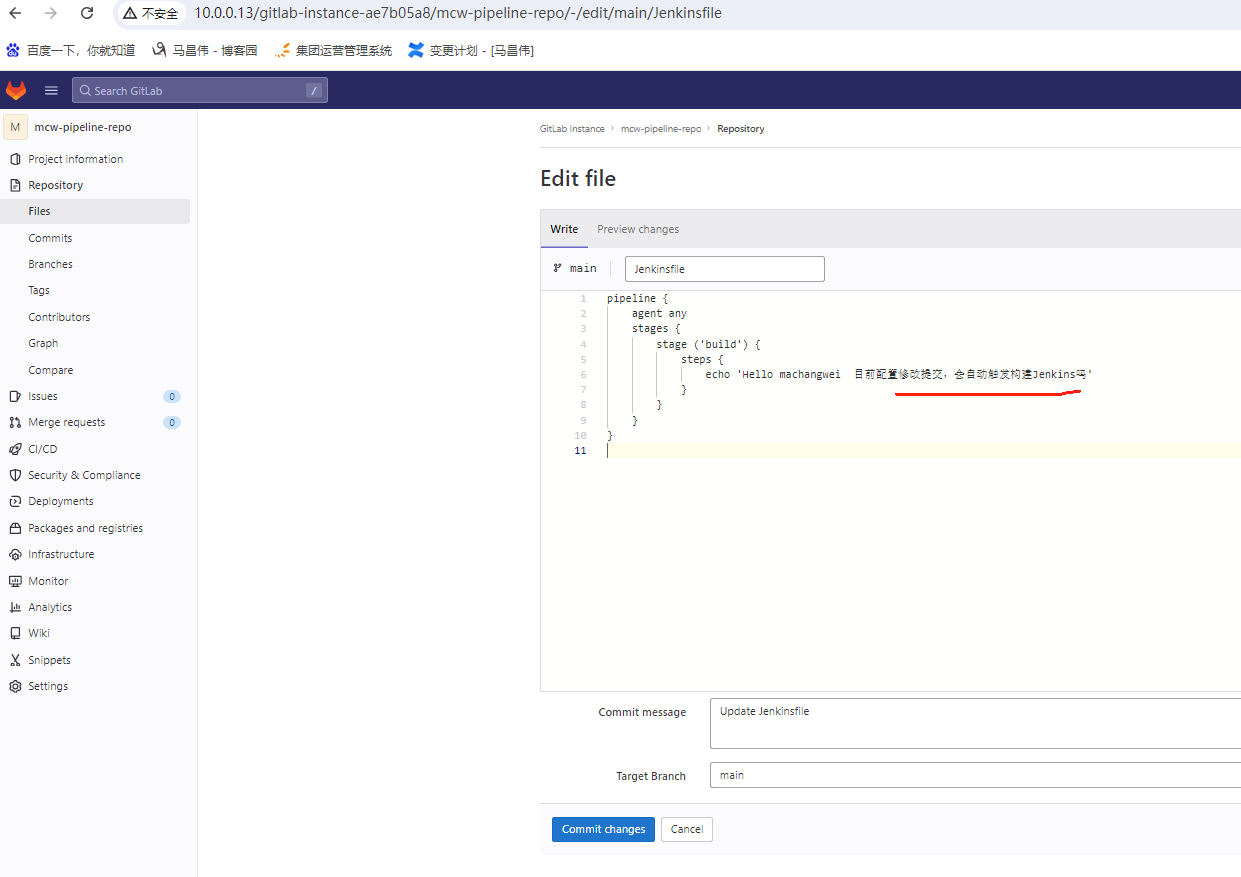
Task: Go to mcw-pipeline-repo breadcrumb link
Action: [661, 129]
